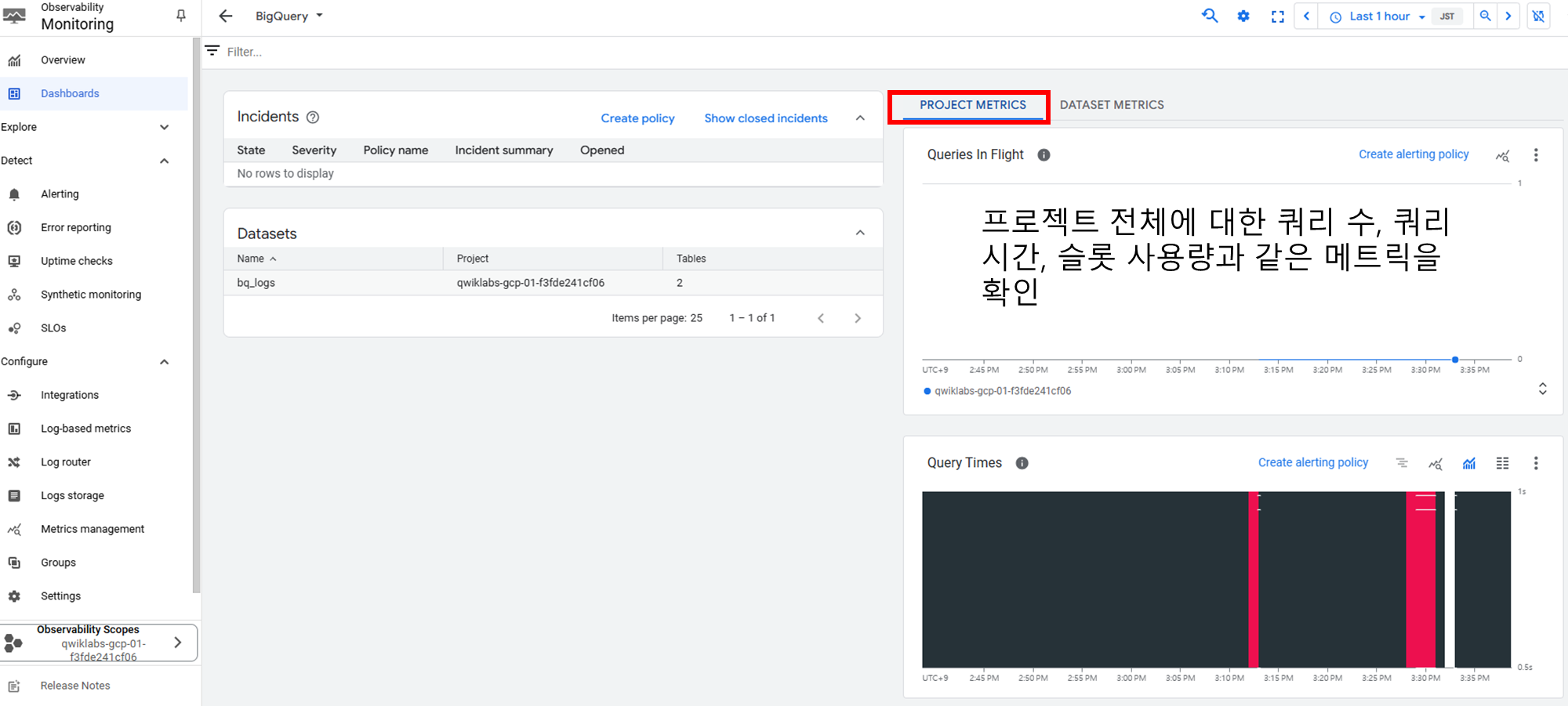Screen dimensions: 1568x706
Task: Collapse the Incidents panel
Action: tap(860, 118)
